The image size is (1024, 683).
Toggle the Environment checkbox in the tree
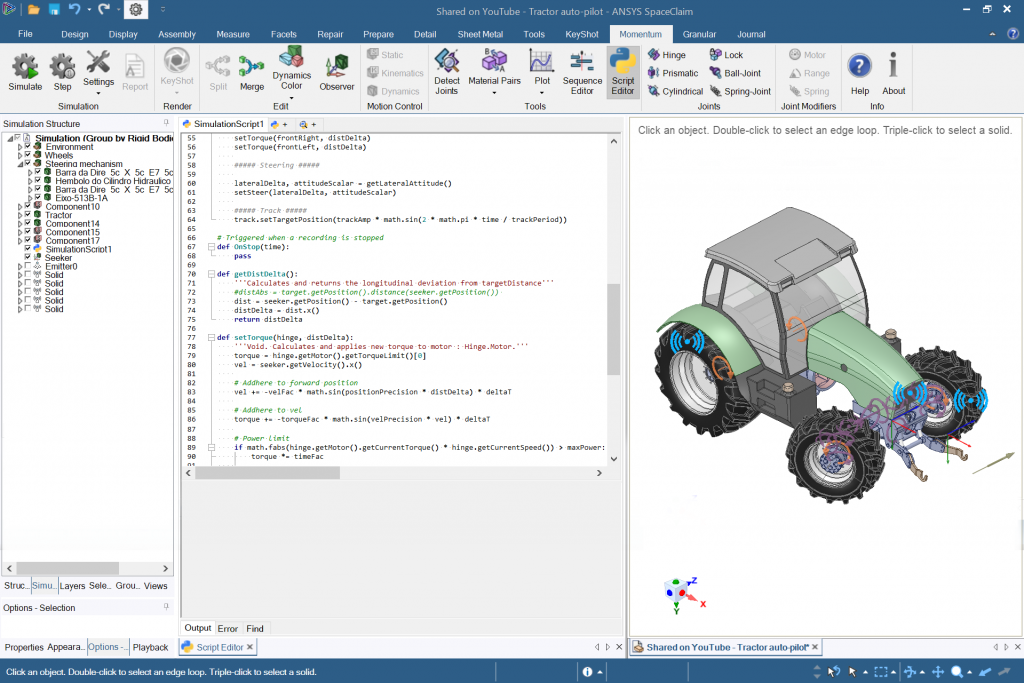[28, 146]
